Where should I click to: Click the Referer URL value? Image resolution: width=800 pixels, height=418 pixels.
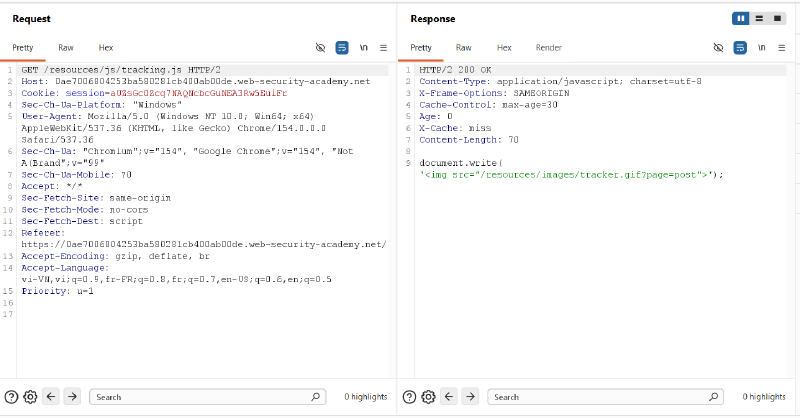click(x=204, y=244)
